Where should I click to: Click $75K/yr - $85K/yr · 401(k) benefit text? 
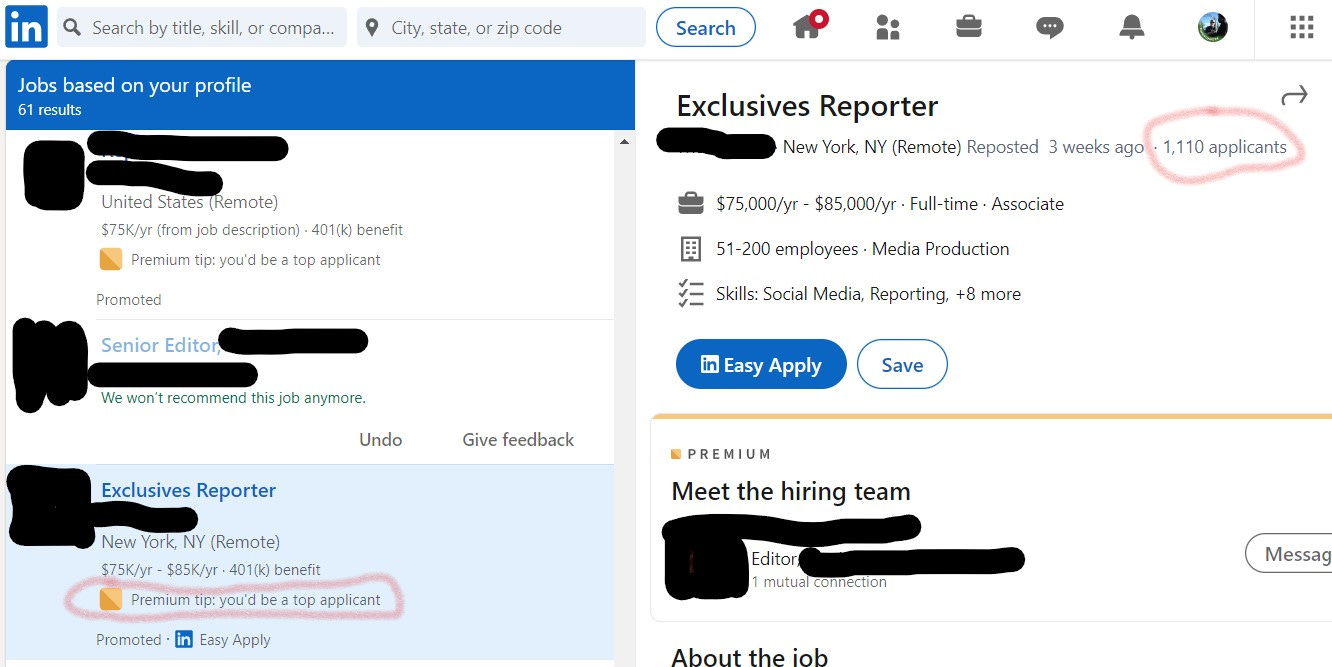[211, 570]
